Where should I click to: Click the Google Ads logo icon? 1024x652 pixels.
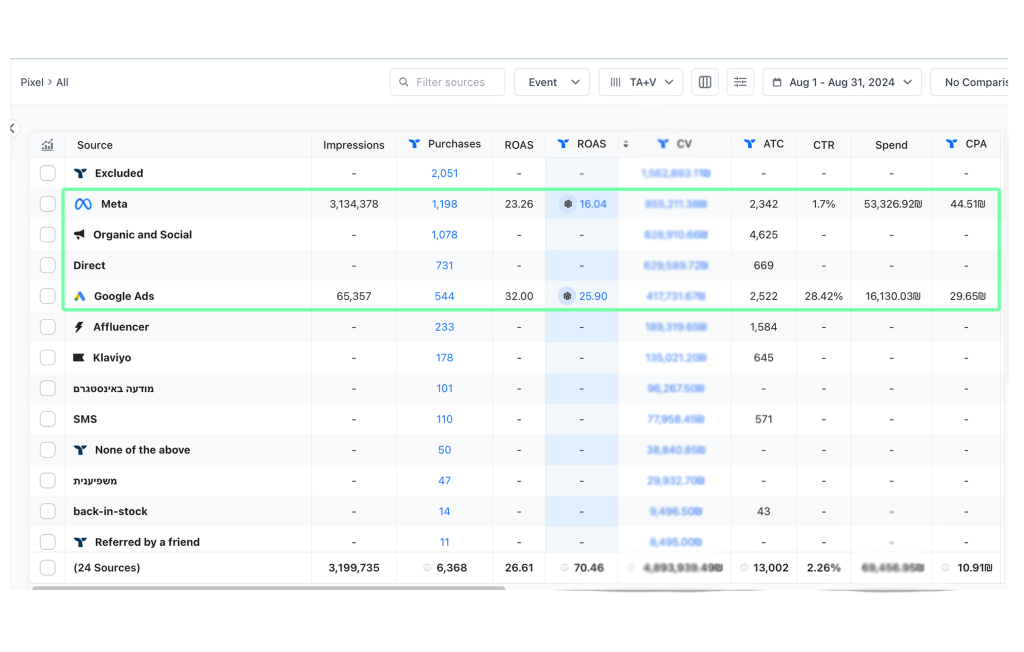[80, 296]
